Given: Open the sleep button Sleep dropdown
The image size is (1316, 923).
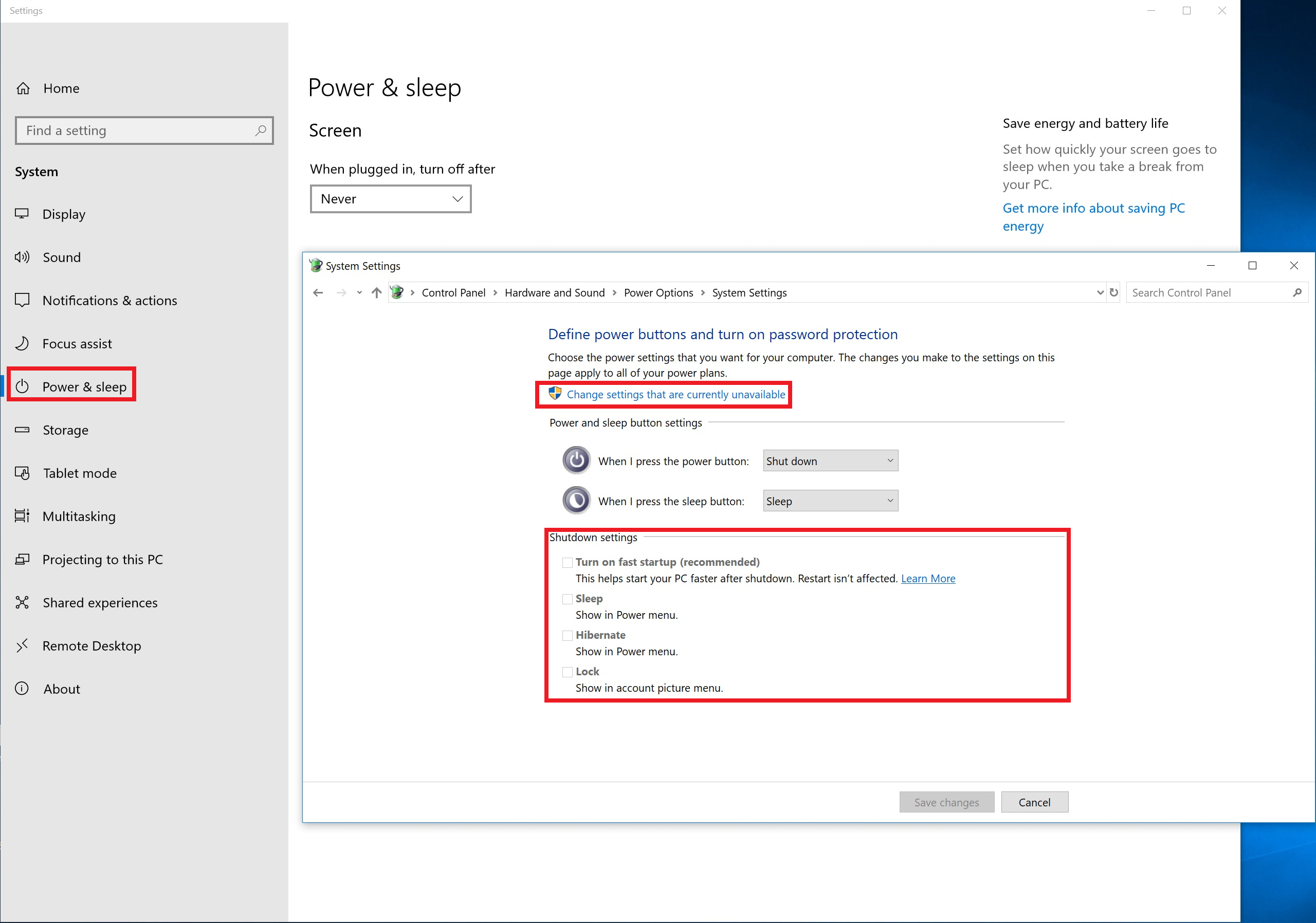Looking at the screenshot, I should [831, 501].
